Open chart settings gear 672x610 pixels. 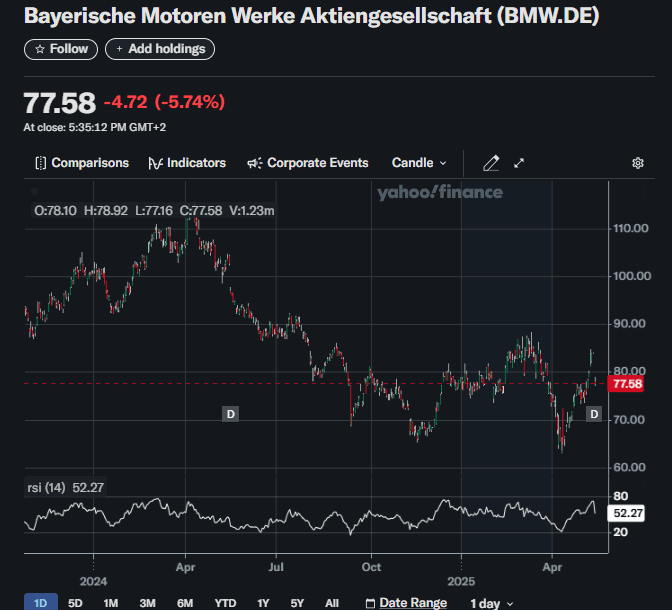638,163
